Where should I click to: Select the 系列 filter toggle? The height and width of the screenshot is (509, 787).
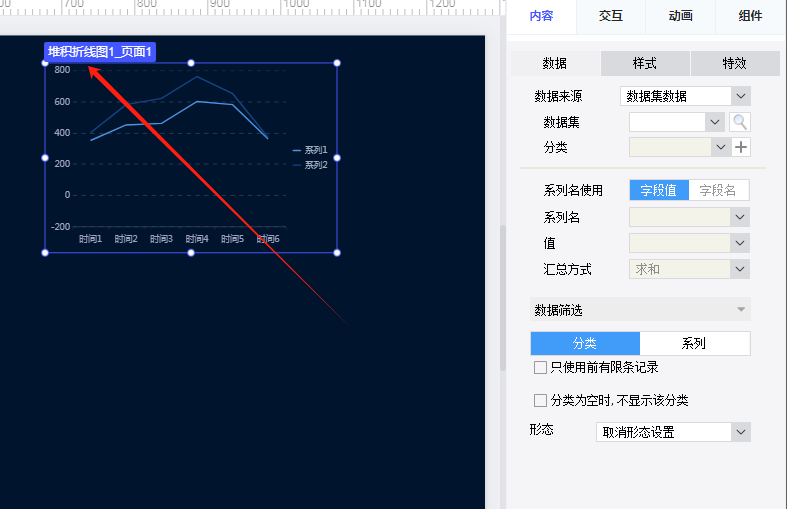(695, 343)
